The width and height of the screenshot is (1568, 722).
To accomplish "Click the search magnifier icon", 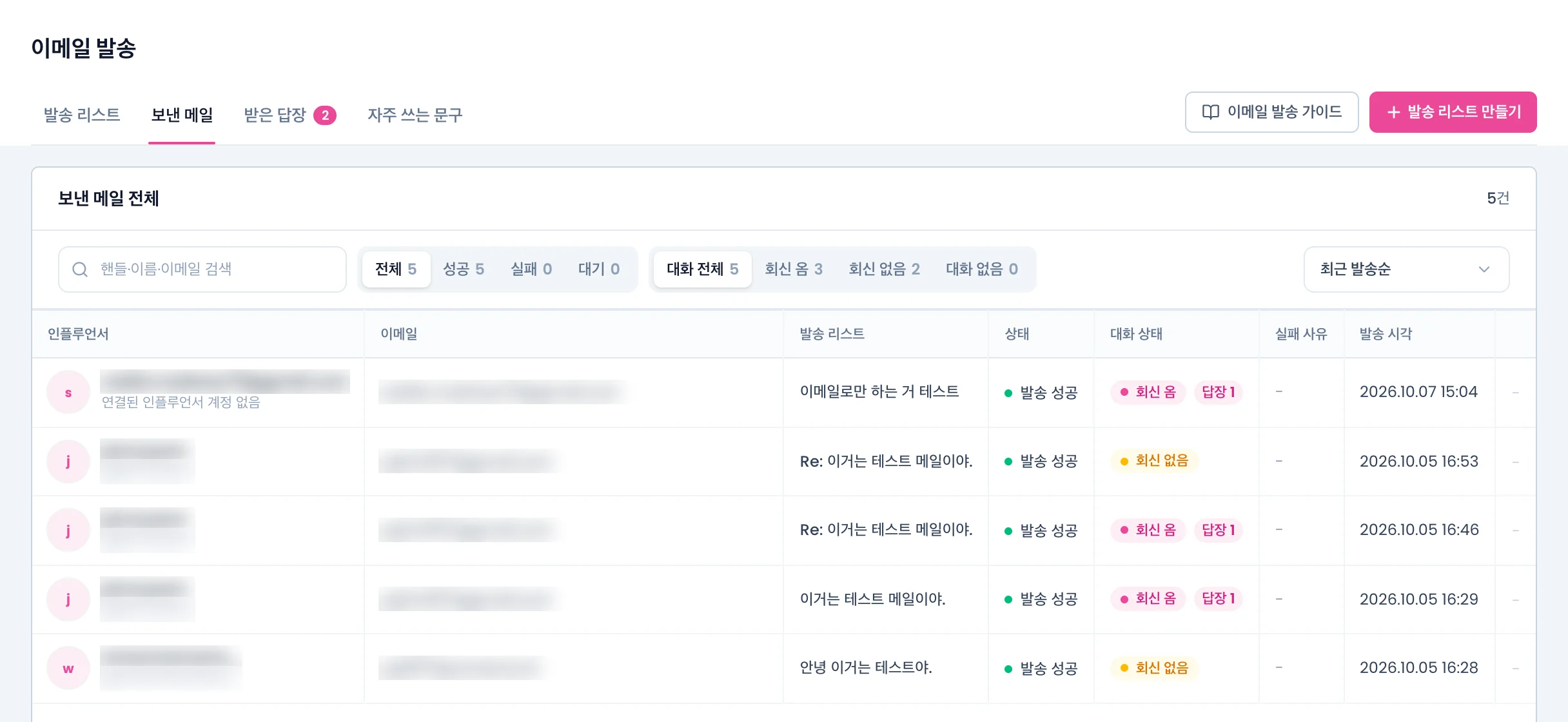I will pos(80,269).
